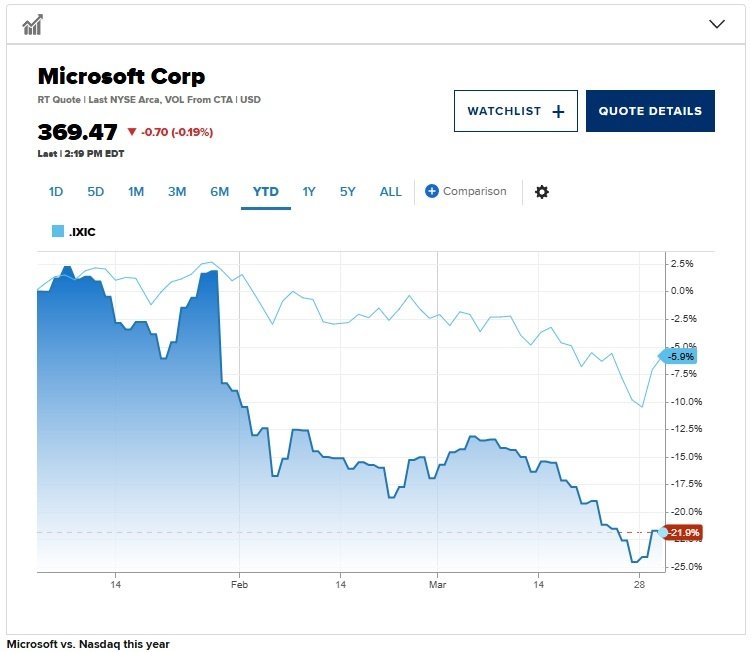Screen dimensions: 751x652
Task: Click the .IXIC blue legend swatch
Action: (x=58, y=232)
